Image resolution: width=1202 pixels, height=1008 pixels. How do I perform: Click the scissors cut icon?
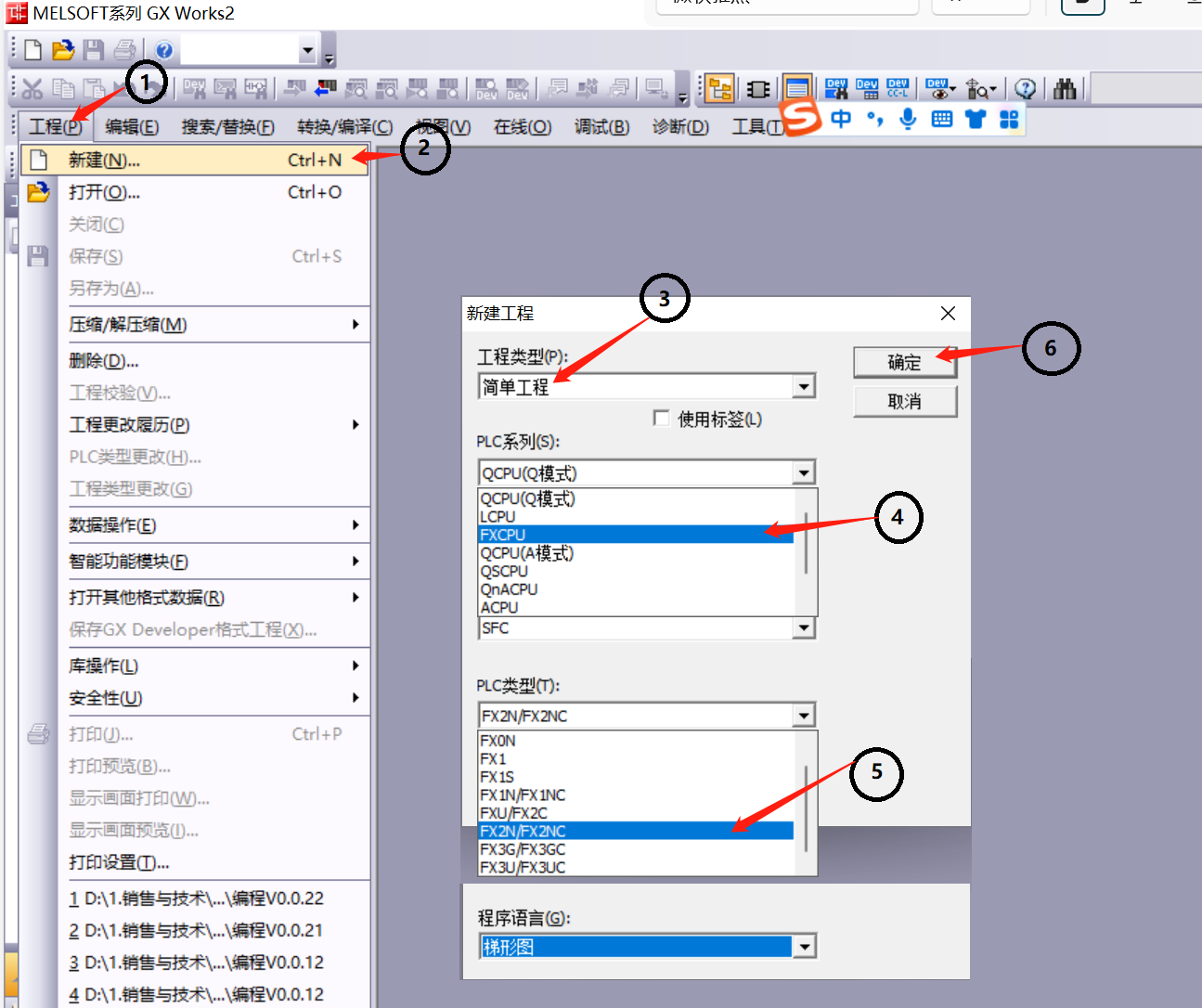coord(32,89)
